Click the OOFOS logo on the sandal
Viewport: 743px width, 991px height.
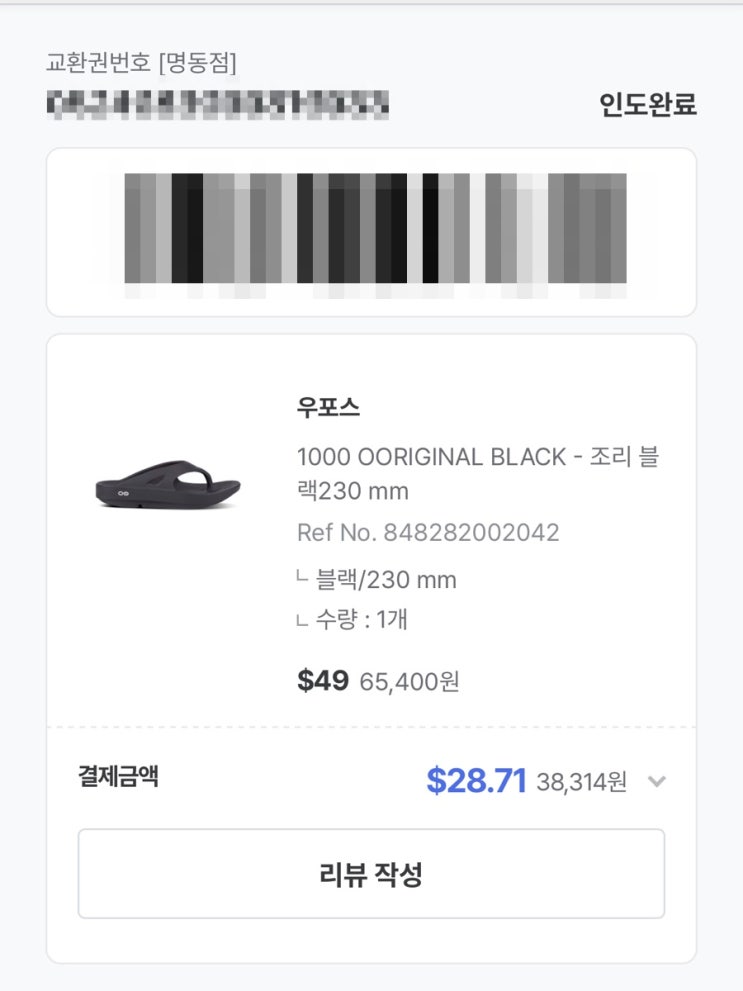click(120, 493)
